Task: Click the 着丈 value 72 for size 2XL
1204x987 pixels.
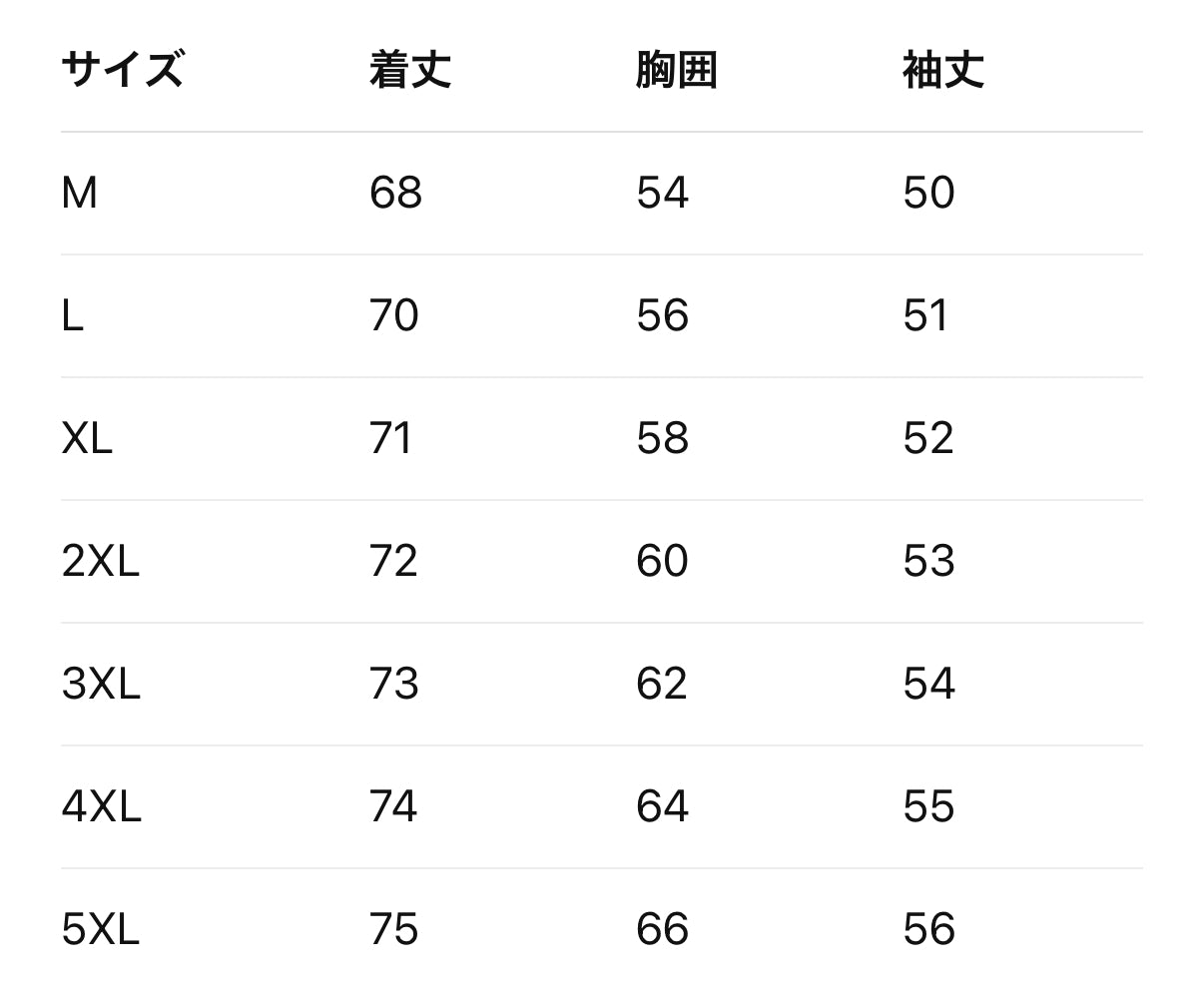Action: click(x=393, y=561)
